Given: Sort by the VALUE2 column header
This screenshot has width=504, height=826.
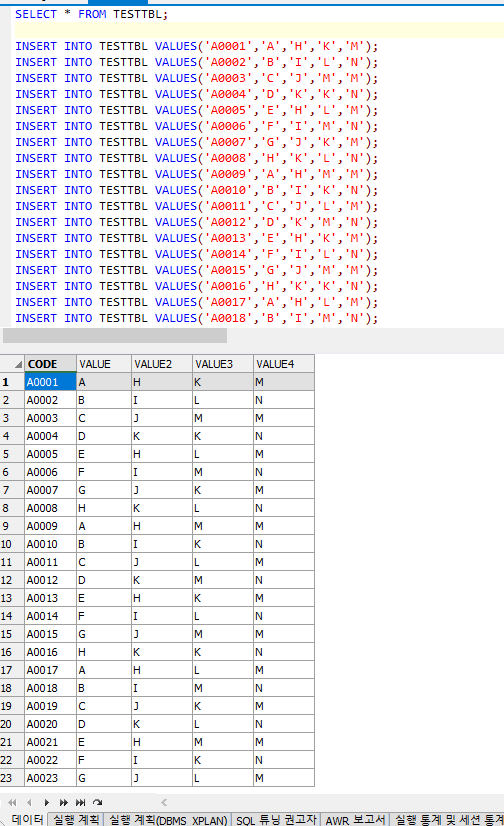Looking at the screenshot, I should point(162,364).
